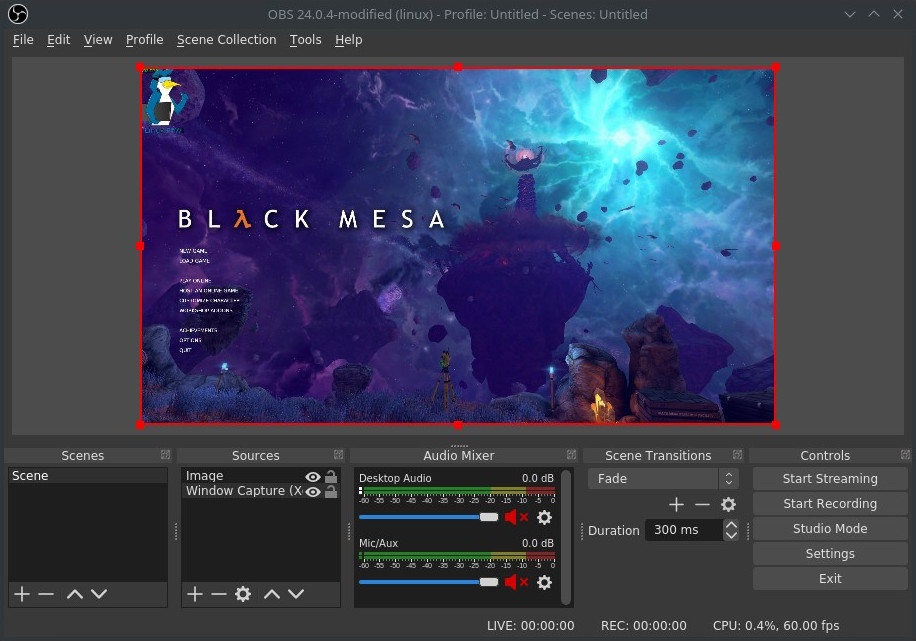Add a scene transition plus icon
Image resolution: width=916 pixels, height=641 pixels.
click(676, 504)
